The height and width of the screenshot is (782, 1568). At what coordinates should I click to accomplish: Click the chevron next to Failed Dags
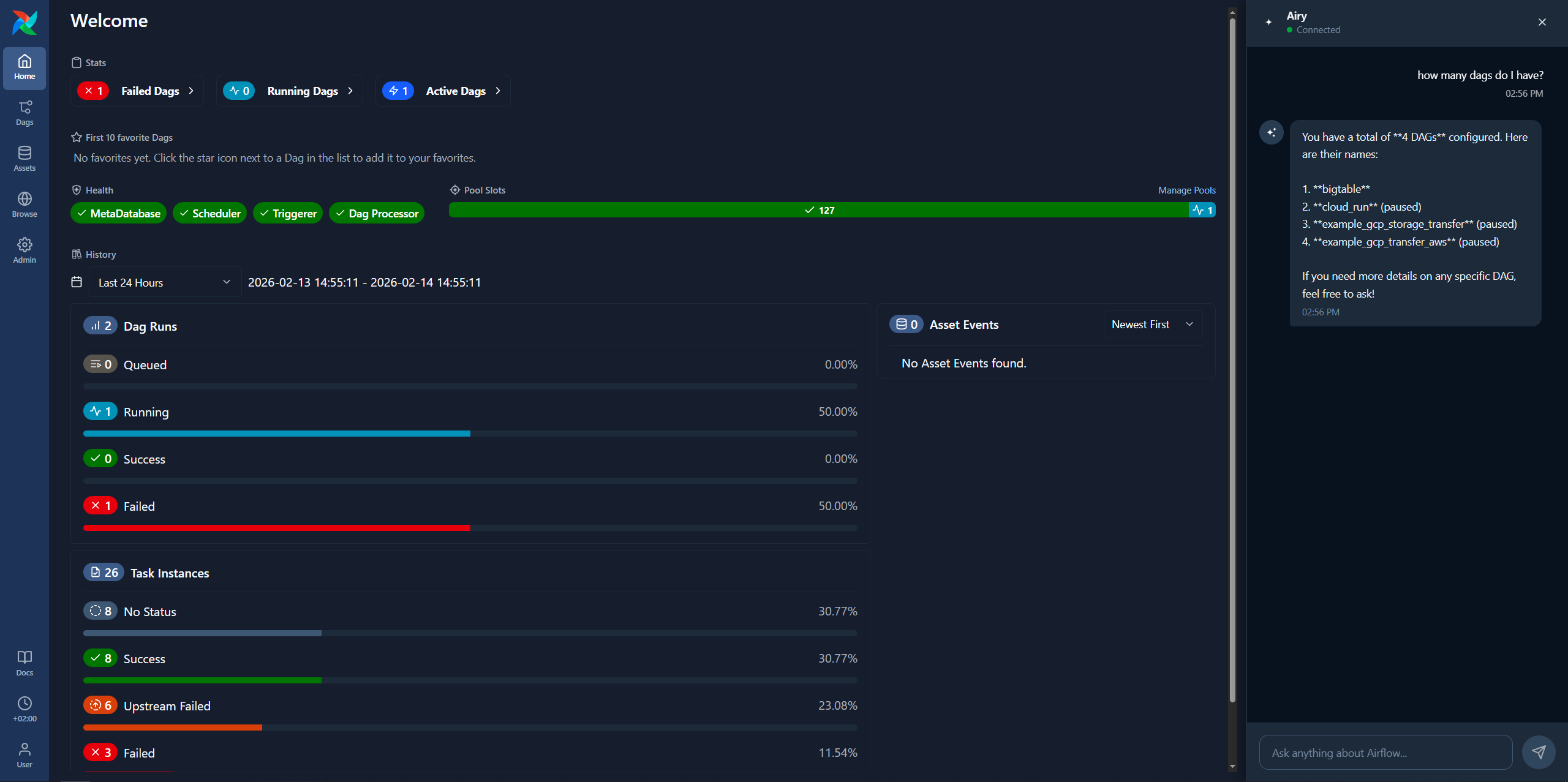point(191,91)
